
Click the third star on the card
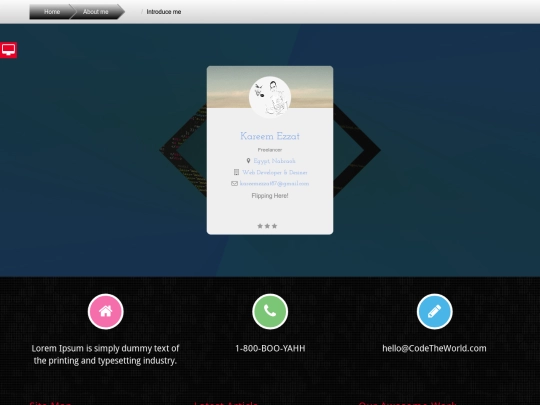(x=274, y=226)
